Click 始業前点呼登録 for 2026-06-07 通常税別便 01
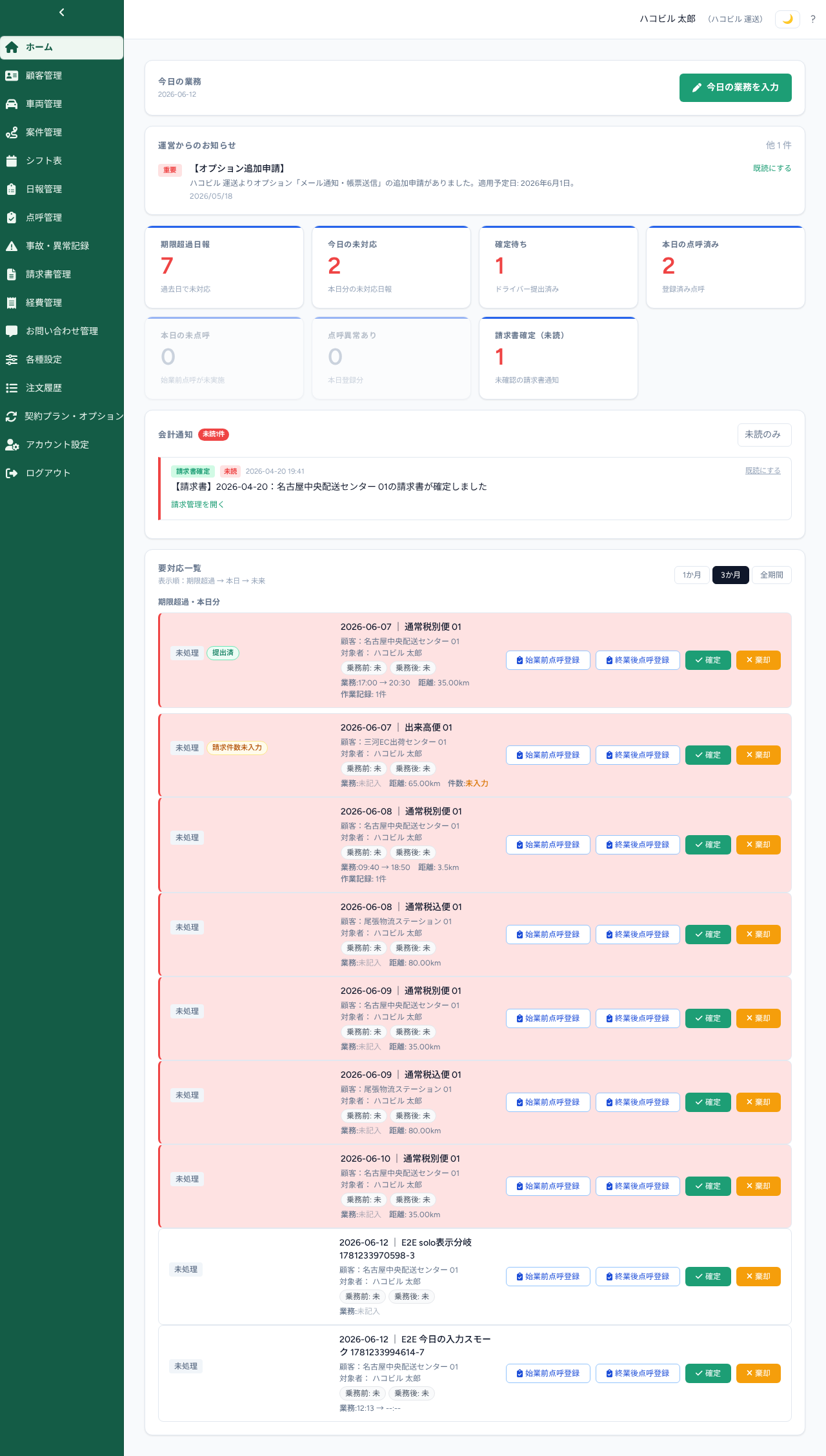This screenshot has width=826, height=1456. point(548,660)
